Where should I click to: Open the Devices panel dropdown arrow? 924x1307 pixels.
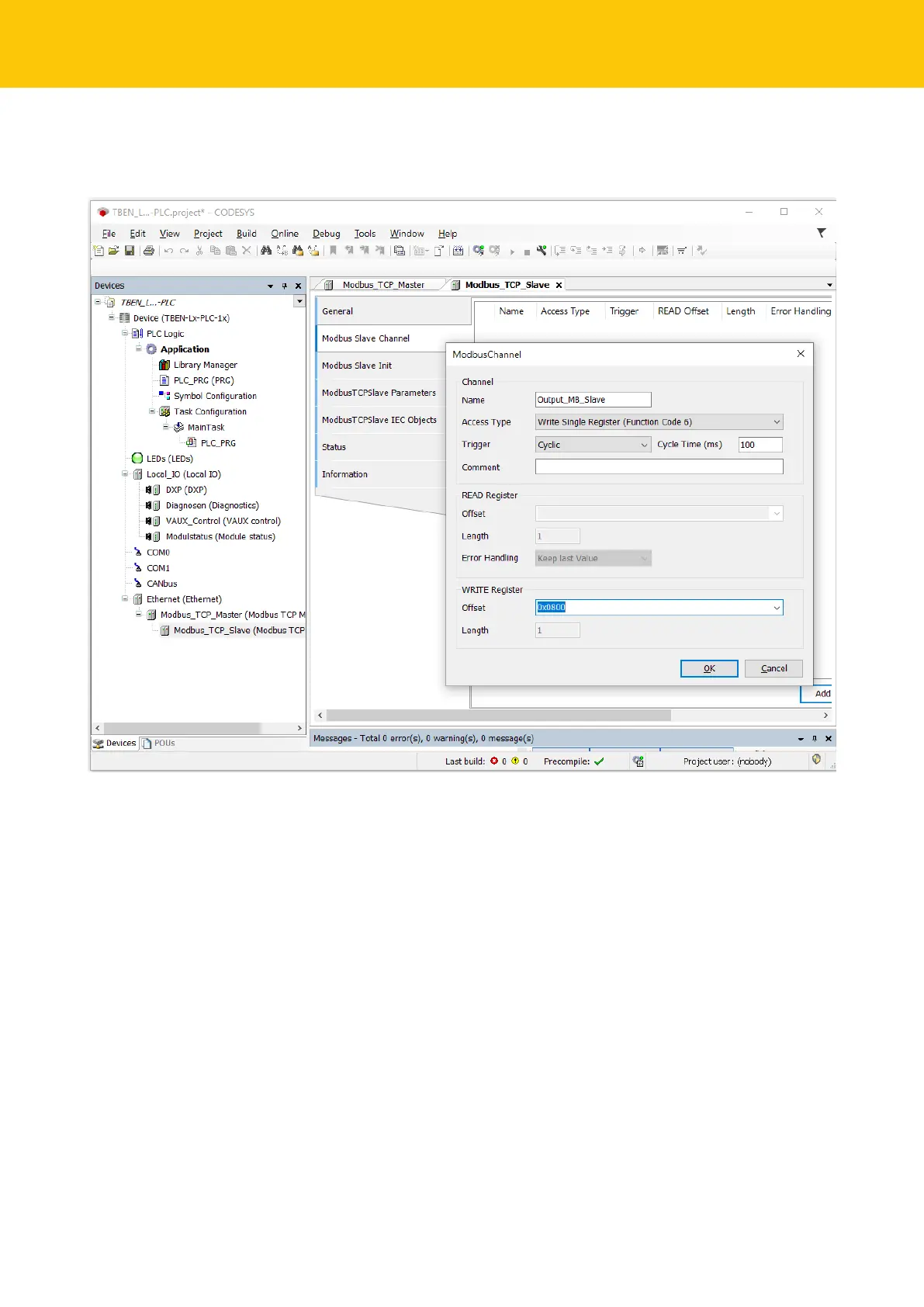pyautogui.click(x=270, y=286)
